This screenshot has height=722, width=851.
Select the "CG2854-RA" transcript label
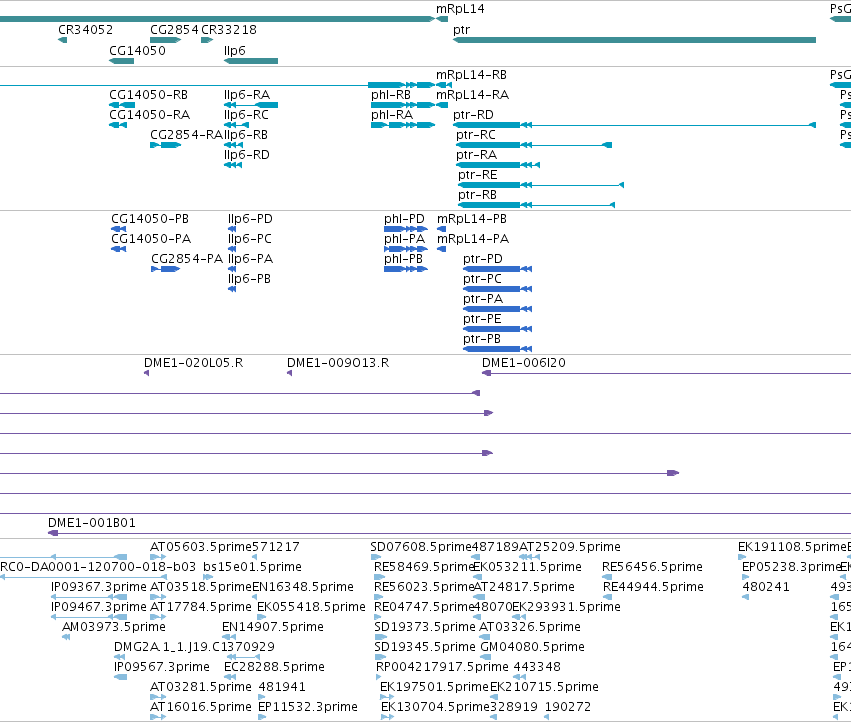[186, 135]
